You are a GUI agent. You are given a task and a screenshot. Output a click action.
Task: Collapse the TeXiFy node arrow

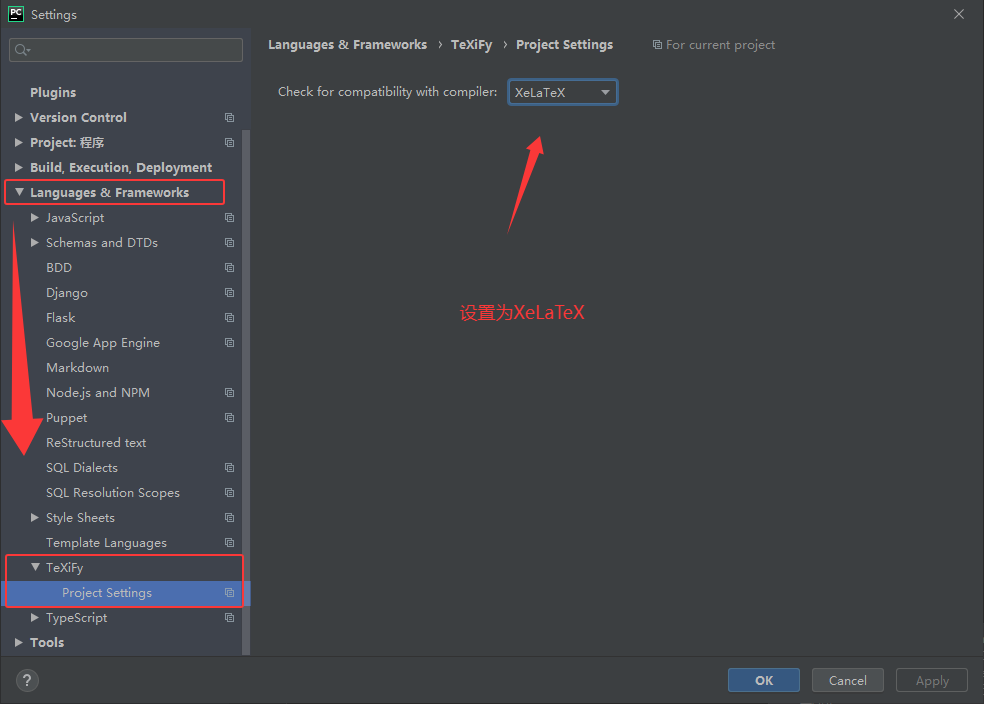click(x=35, y=567)
